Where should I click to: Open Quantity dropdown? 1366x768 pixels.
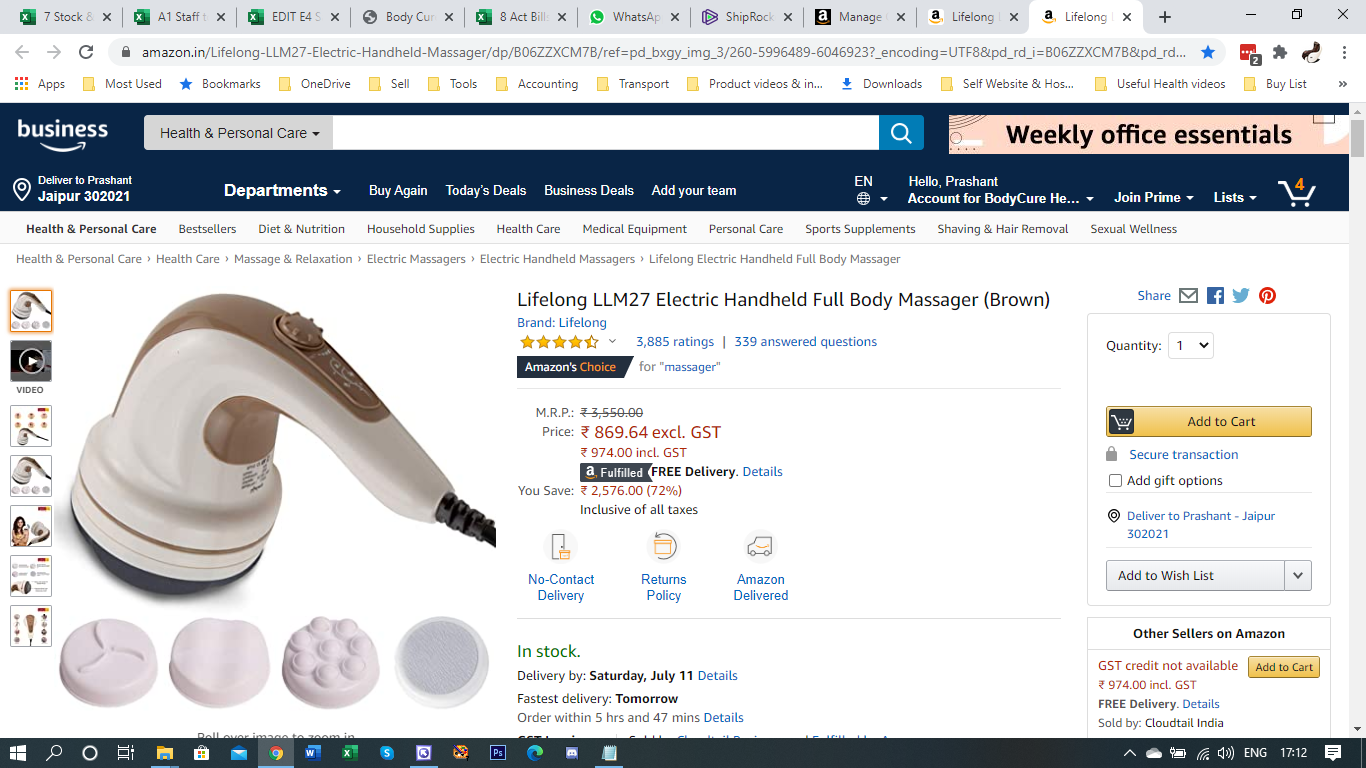pyautogui.click(x=1191, y=346)
